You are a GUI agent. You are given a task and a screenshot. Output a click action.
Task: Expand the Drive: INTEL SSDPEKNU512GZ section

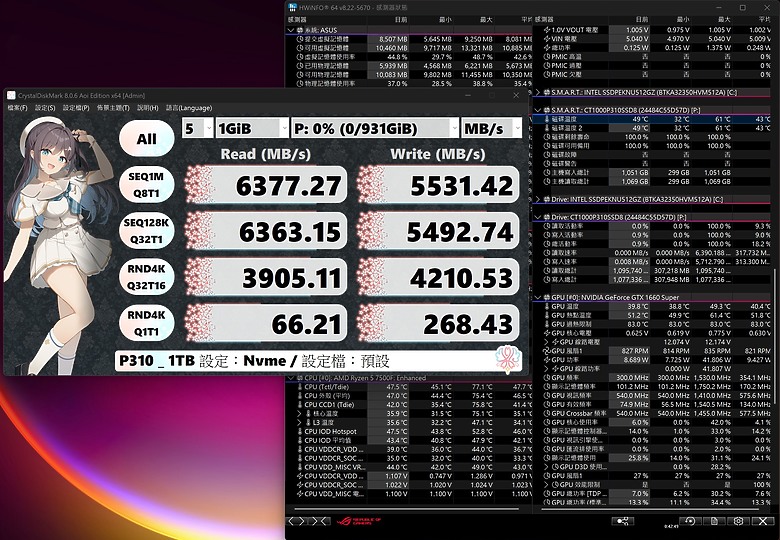pos(538,199)
